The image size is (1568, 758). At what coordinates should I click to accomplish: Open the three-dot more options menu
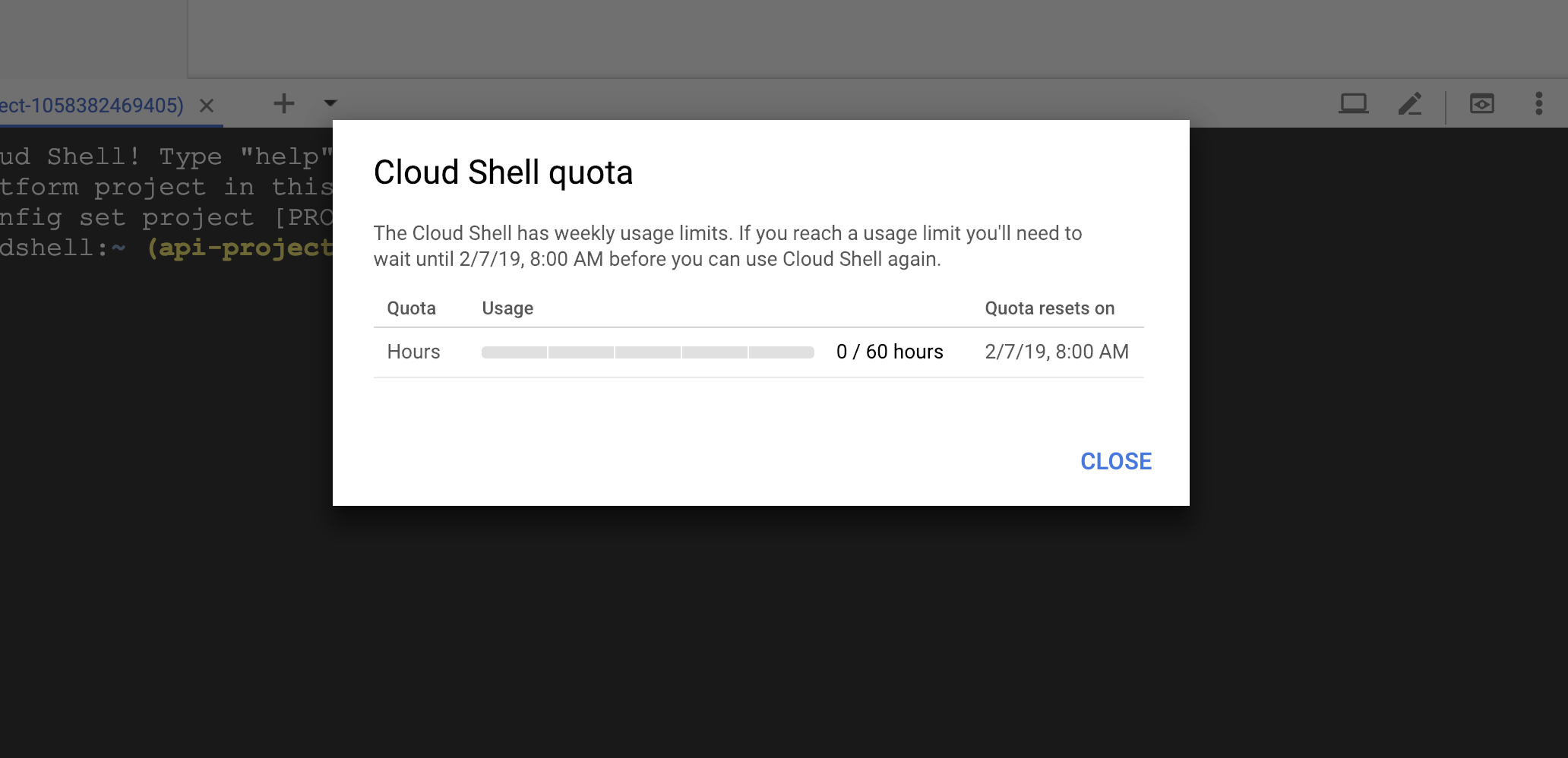(1538, 103)
